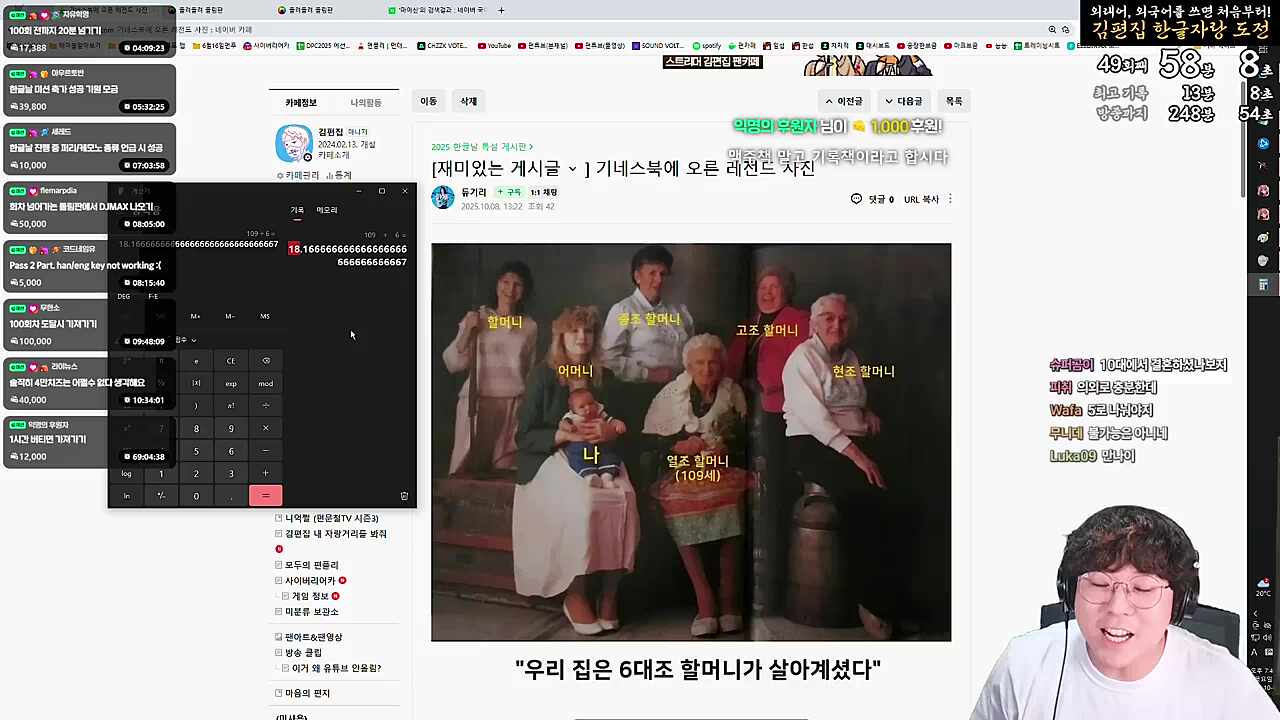Open the 사이버리어카 board in sidebar
The height and width of the screenshot is (720, 1280).
(310, 581)
